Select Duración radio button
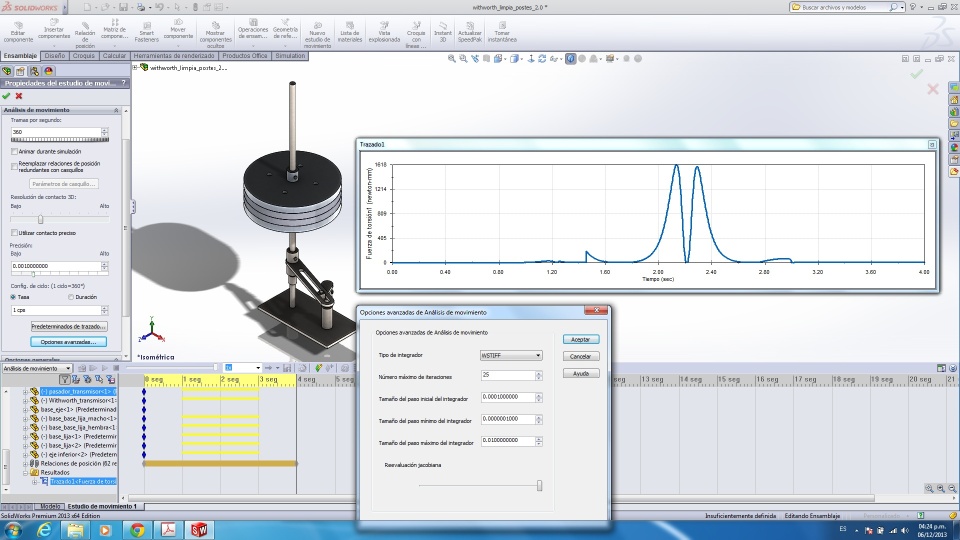 coord(71,297)
